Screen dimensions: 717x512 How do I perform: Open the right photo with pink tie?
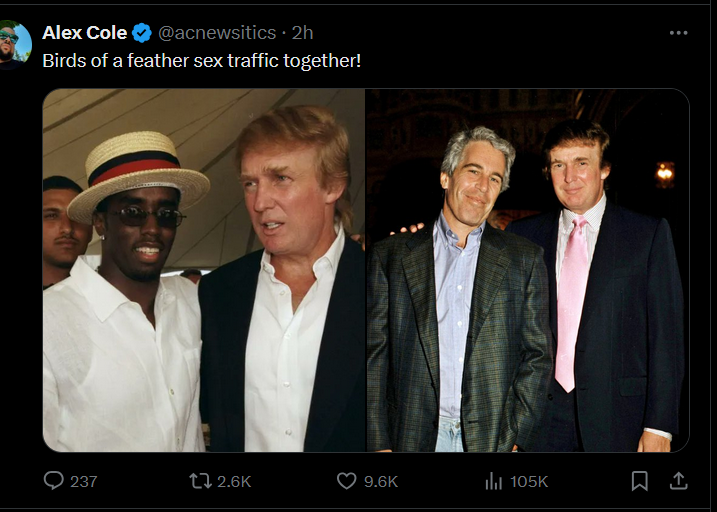[x=527, y=270]
